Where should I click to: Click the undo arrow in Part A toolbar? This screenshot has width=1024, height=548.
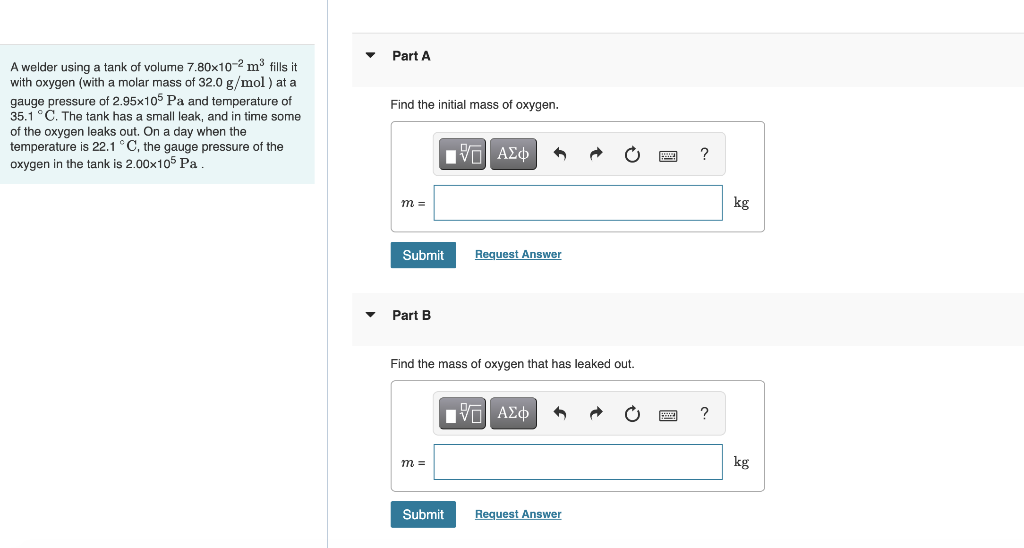point(560,154)
